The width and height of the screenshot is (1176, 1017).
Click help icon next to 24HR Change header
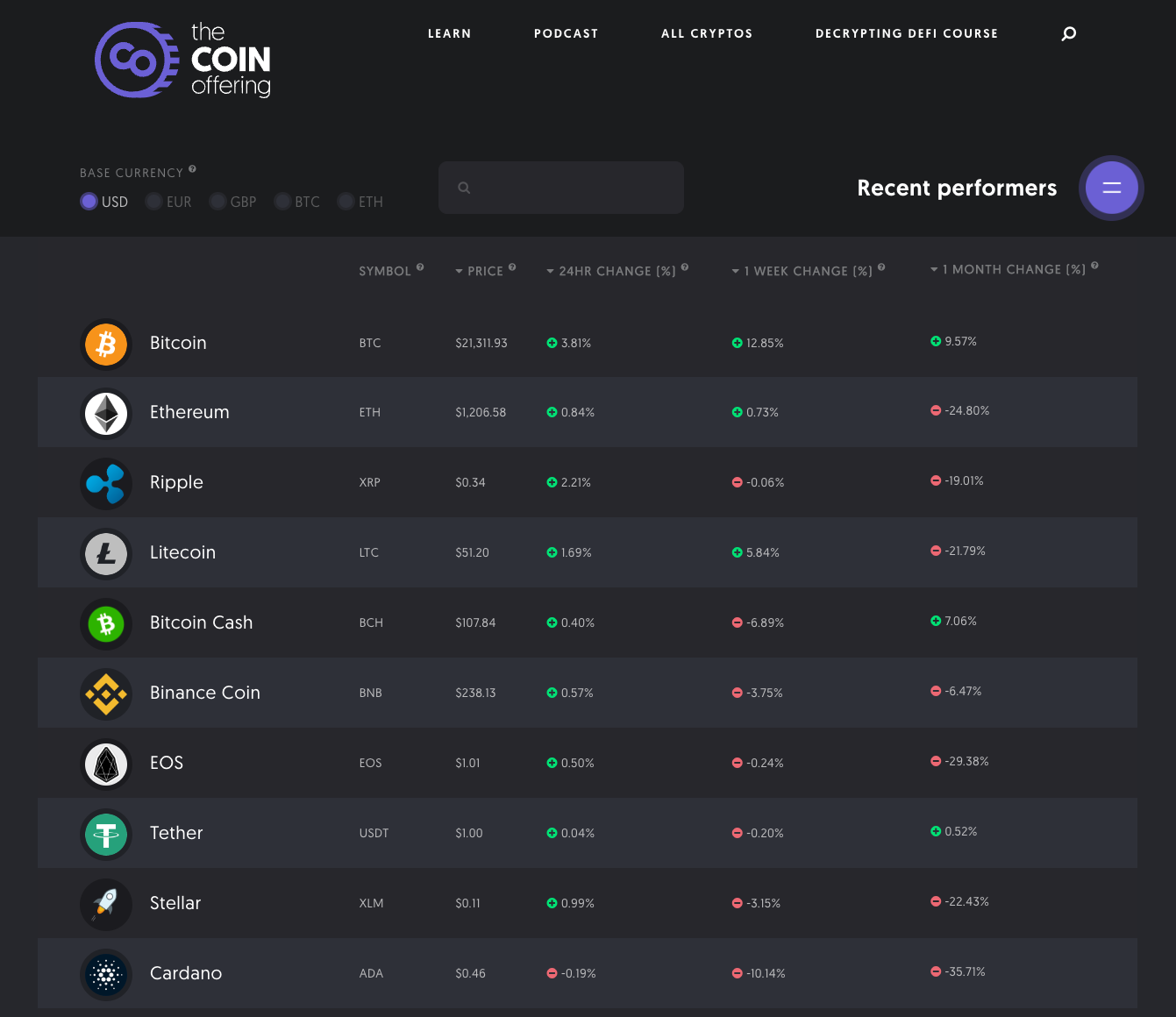(685, 267)
